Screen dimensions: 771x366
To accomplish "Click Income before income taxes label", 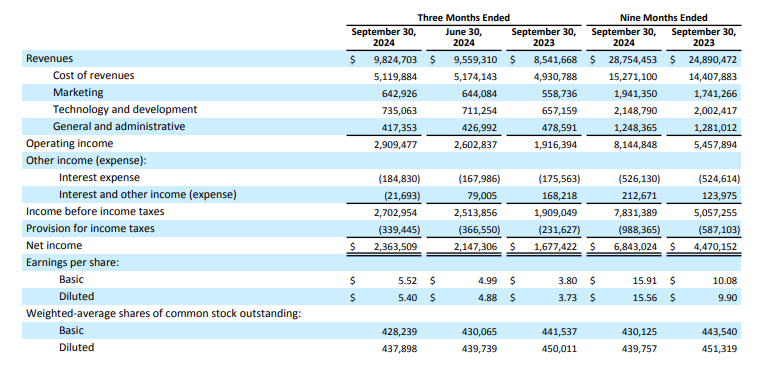I will coord(95,212).
